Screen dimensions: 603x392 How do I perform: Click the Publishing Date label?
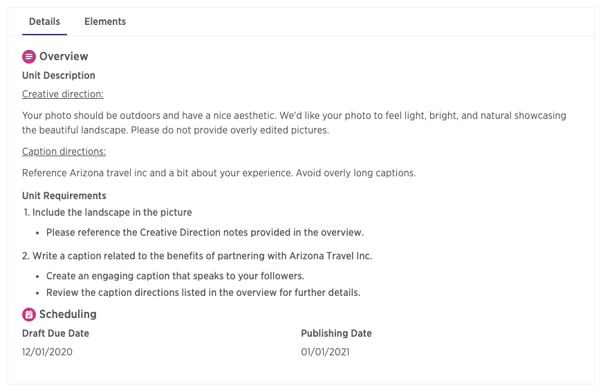click(336, 333)
